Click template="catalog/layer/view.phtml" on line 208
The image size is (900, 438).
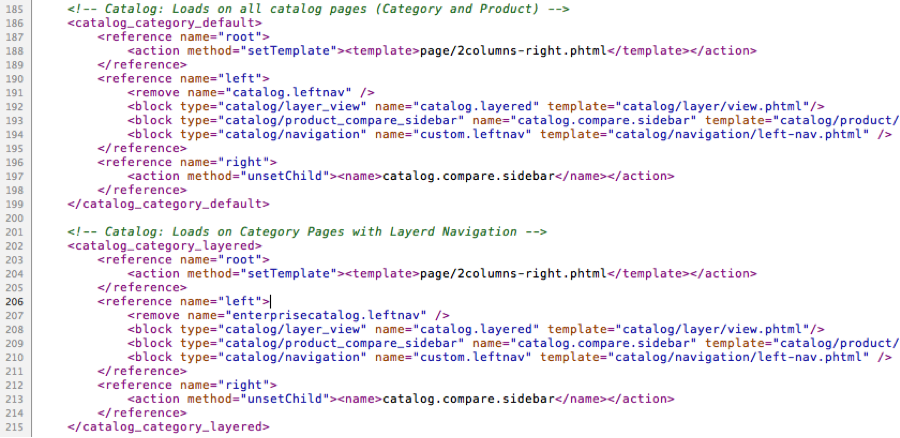click(679, 329)
